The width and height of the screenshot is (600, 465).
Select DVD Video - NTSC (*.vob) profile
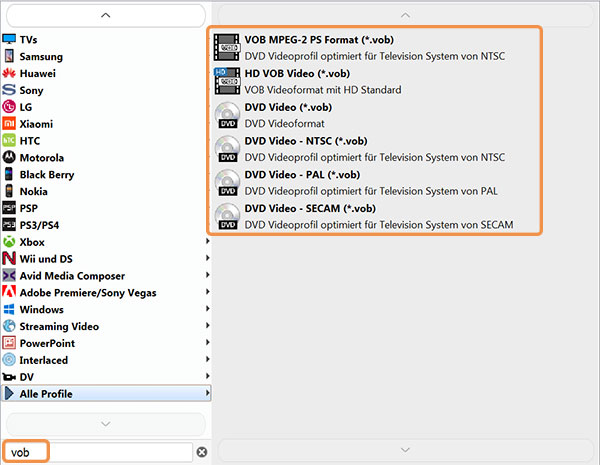tap(306, 141)
